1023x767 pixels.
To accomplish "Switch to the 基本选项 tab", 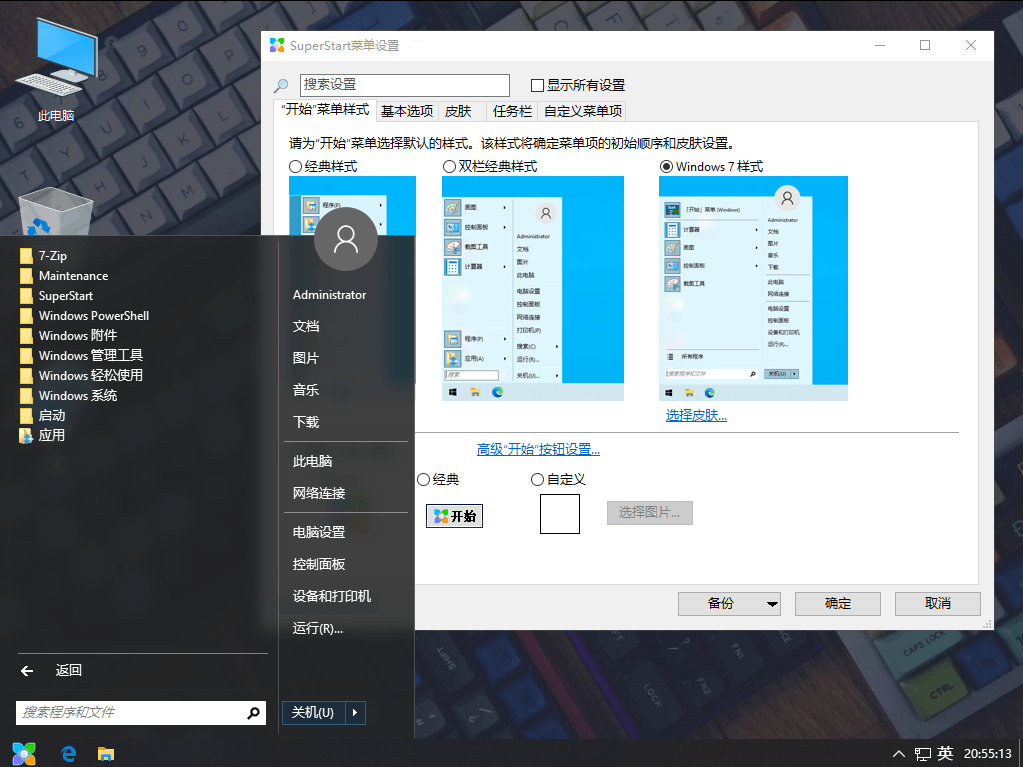I will (x=407, y=112).
